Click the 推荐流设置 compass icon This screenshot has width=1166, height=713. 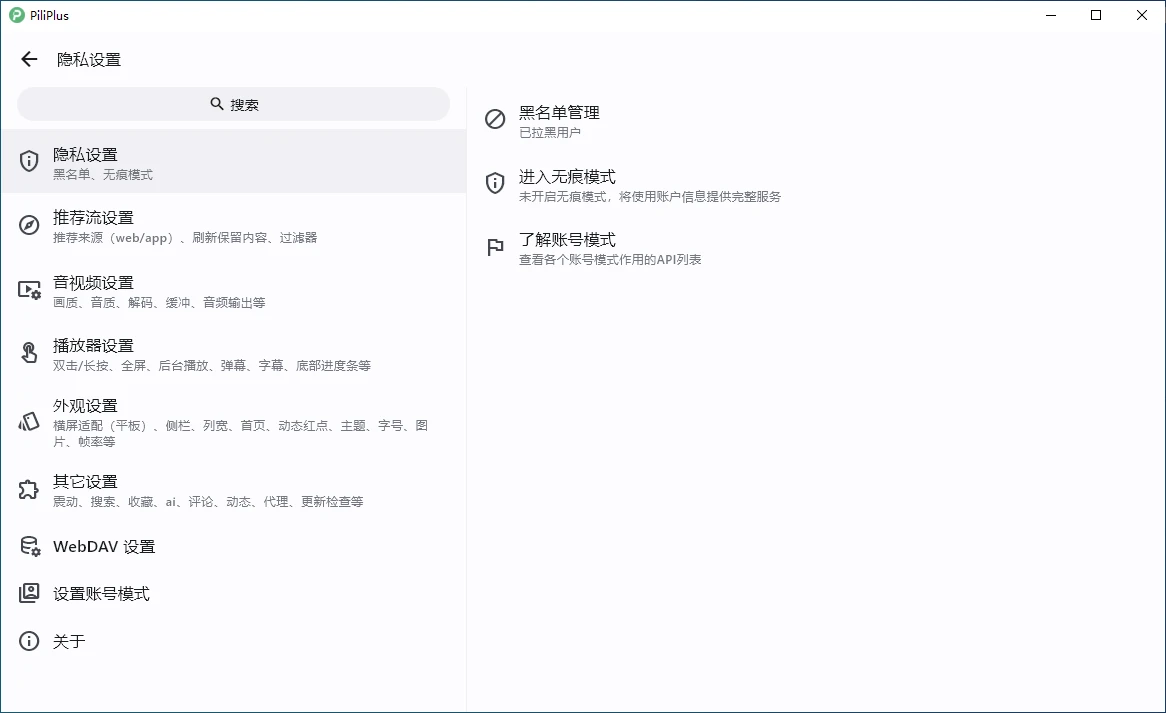[x=28, y=225]
